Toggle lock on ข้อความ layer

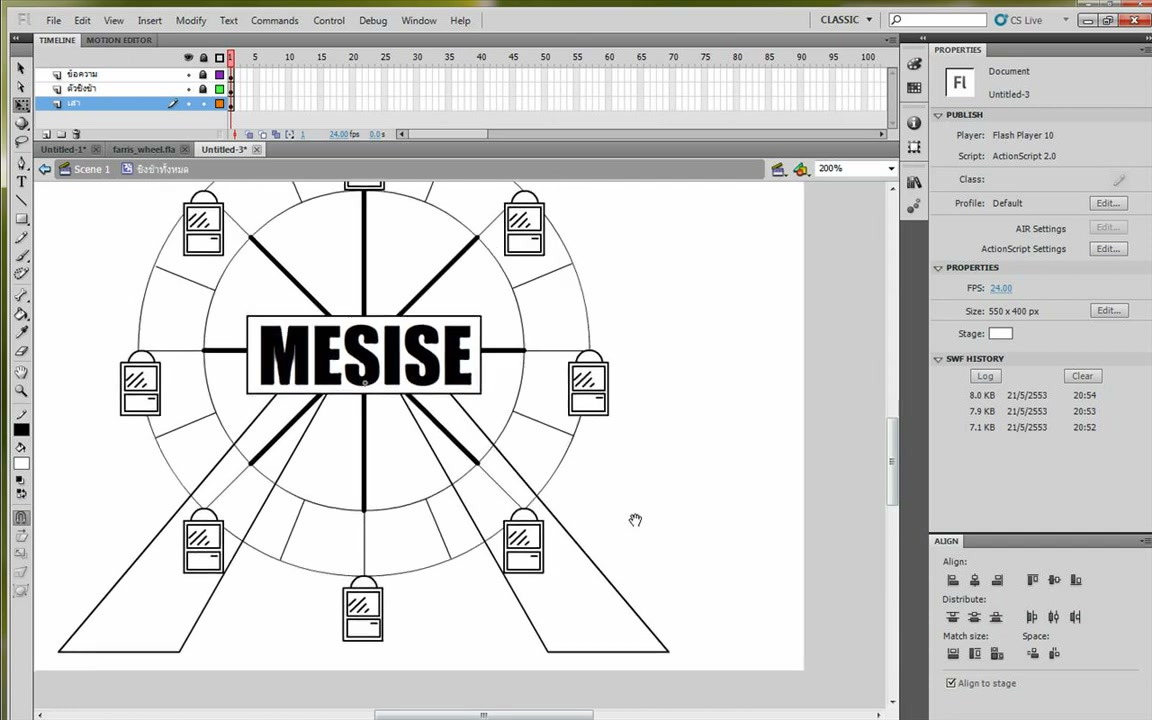click(204, 74)
